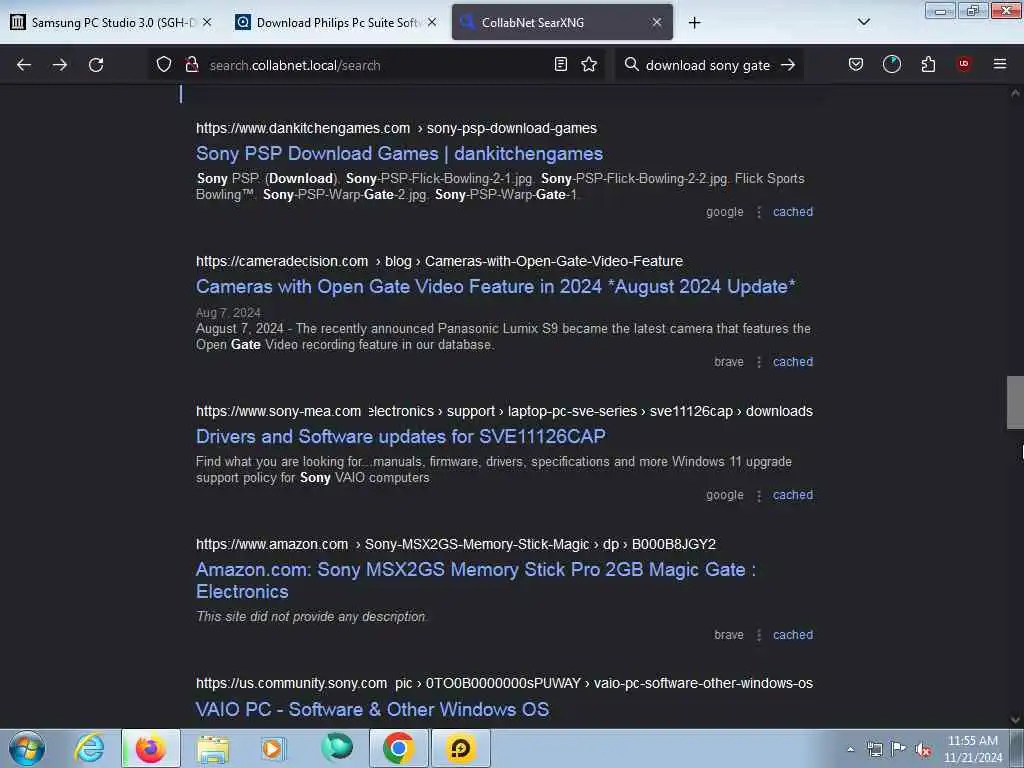Close the CollabNet SearXNG tab
Screen dimensions: 1024x768
click(657, 22)
